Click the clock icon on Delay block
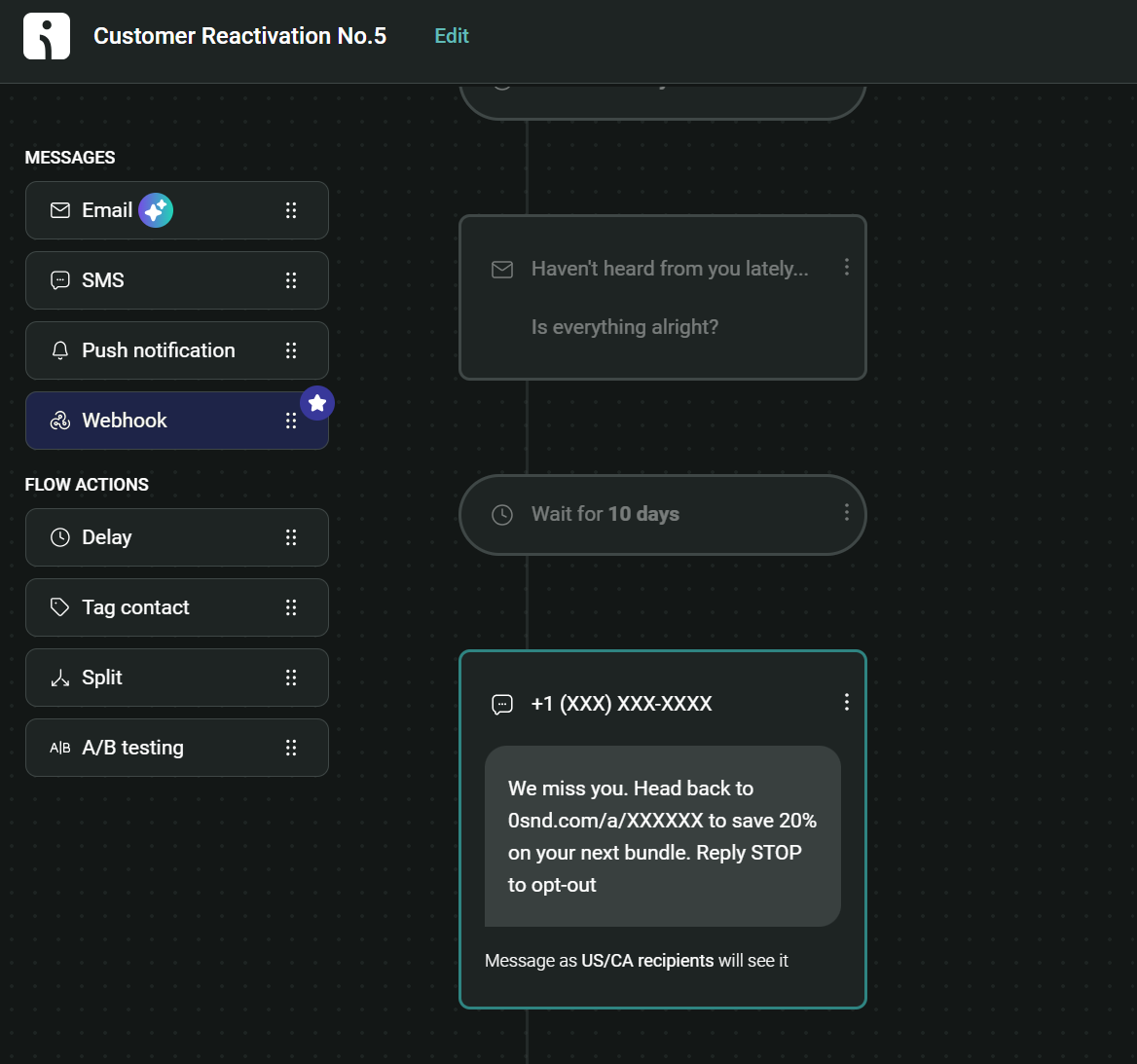The height and width of the screenshot is (1064, 1137). [x=60, y=537]
